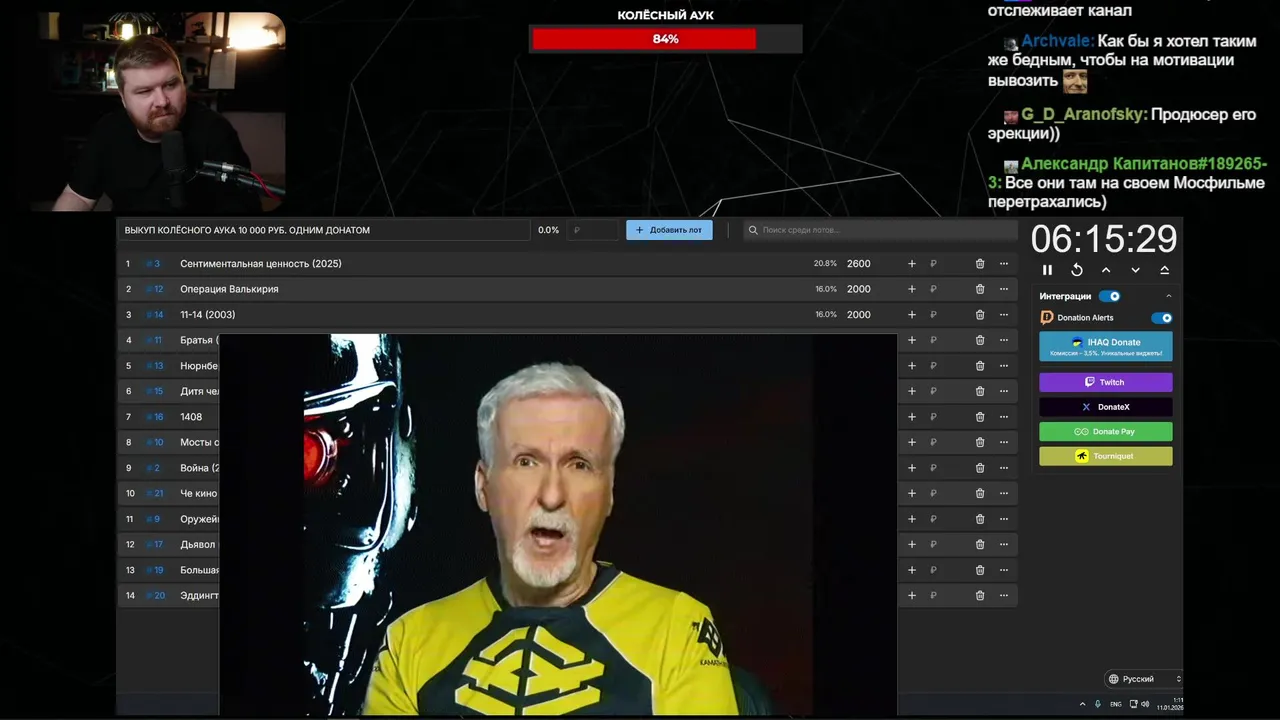Connect the DonateX integration

[x=1106, y=407]
